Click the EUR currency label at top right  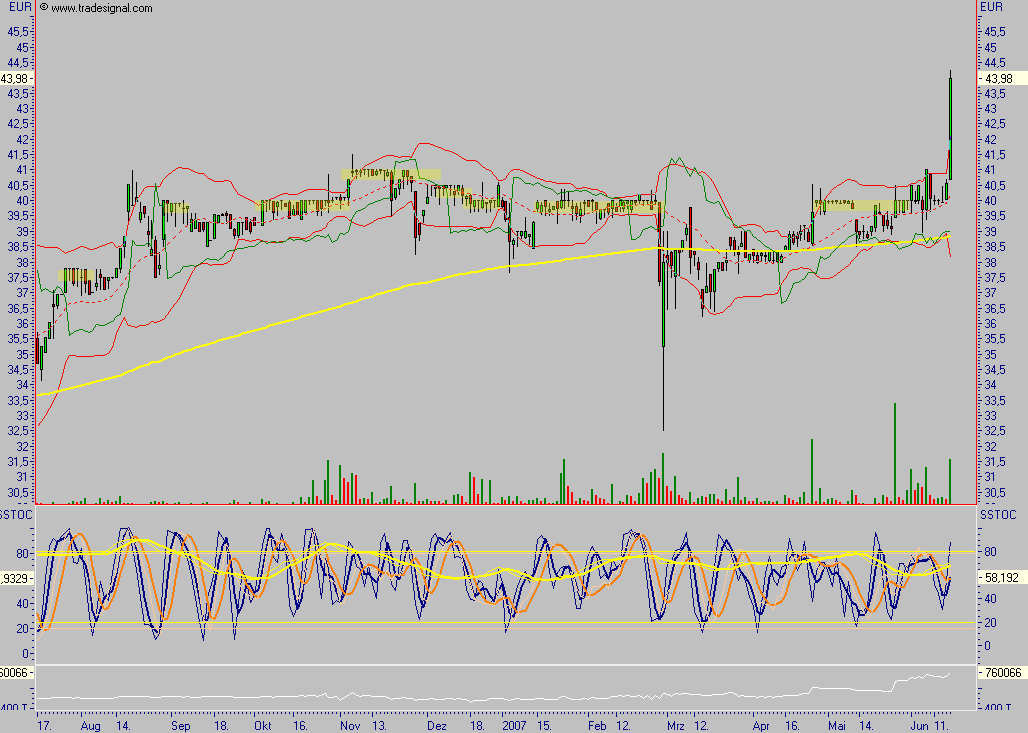[x=992, y=7]
